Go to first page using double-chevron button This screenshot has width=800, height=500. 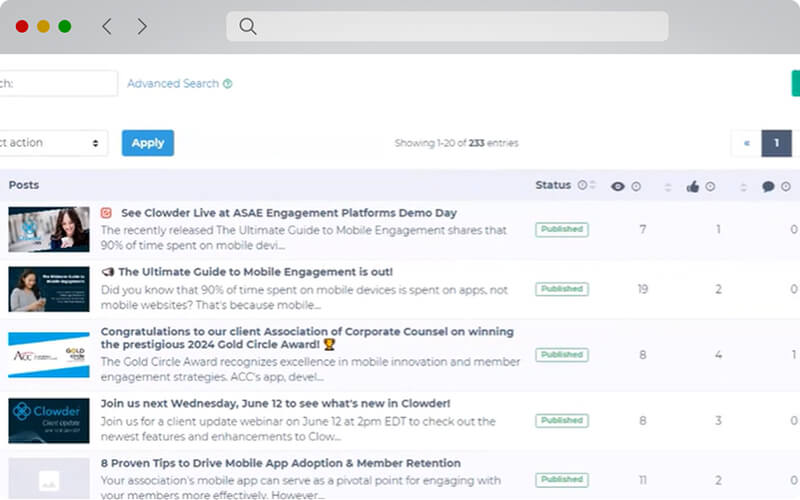[x=746, y=143]
